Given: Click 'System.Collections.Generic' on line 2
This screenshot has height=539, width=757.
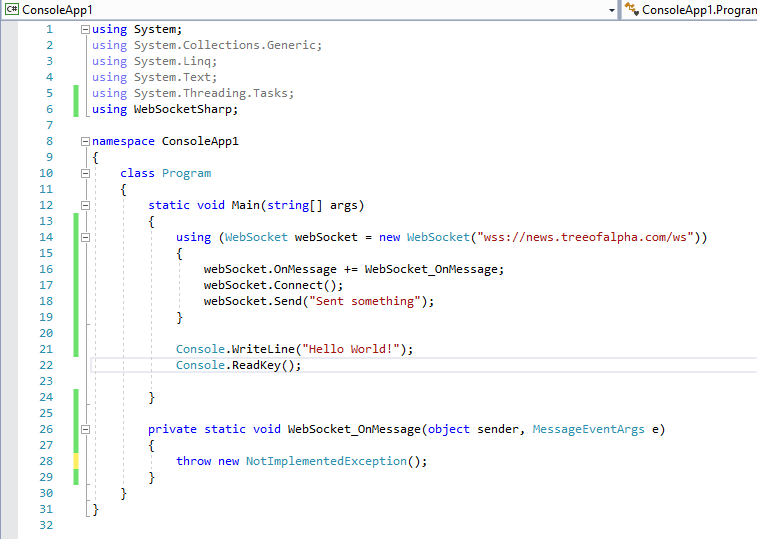Looking at the screenshot, I should [x=225, y=45].
